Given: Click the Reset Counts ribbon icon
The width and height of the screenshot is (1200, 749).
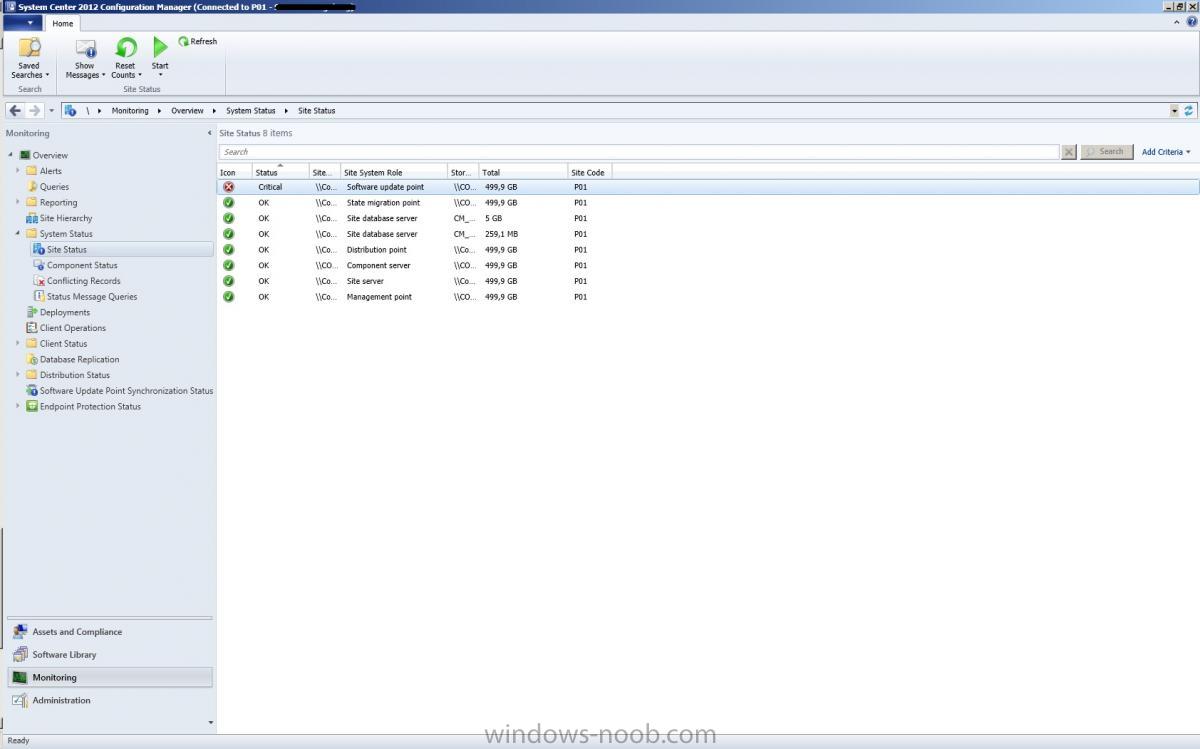Looking at the screenshot, I should [125, 48].
